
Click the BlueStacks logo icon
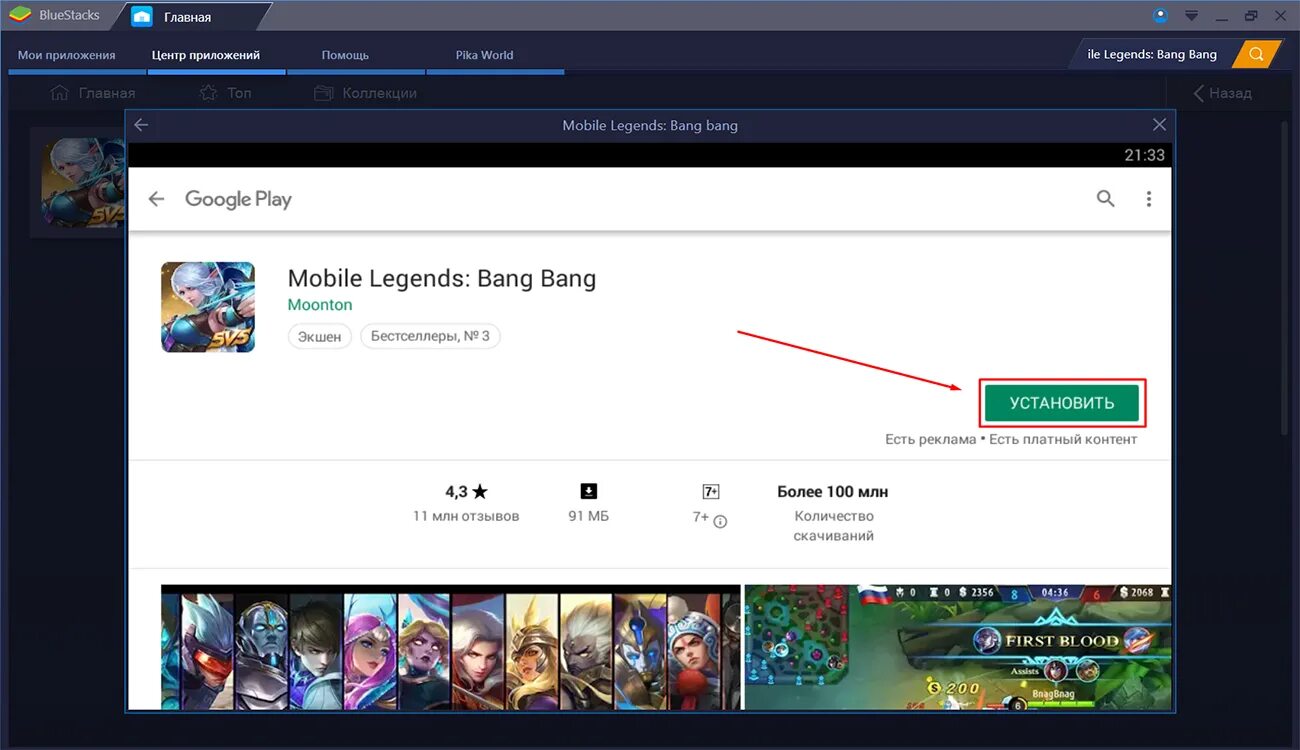click(18, 14)
